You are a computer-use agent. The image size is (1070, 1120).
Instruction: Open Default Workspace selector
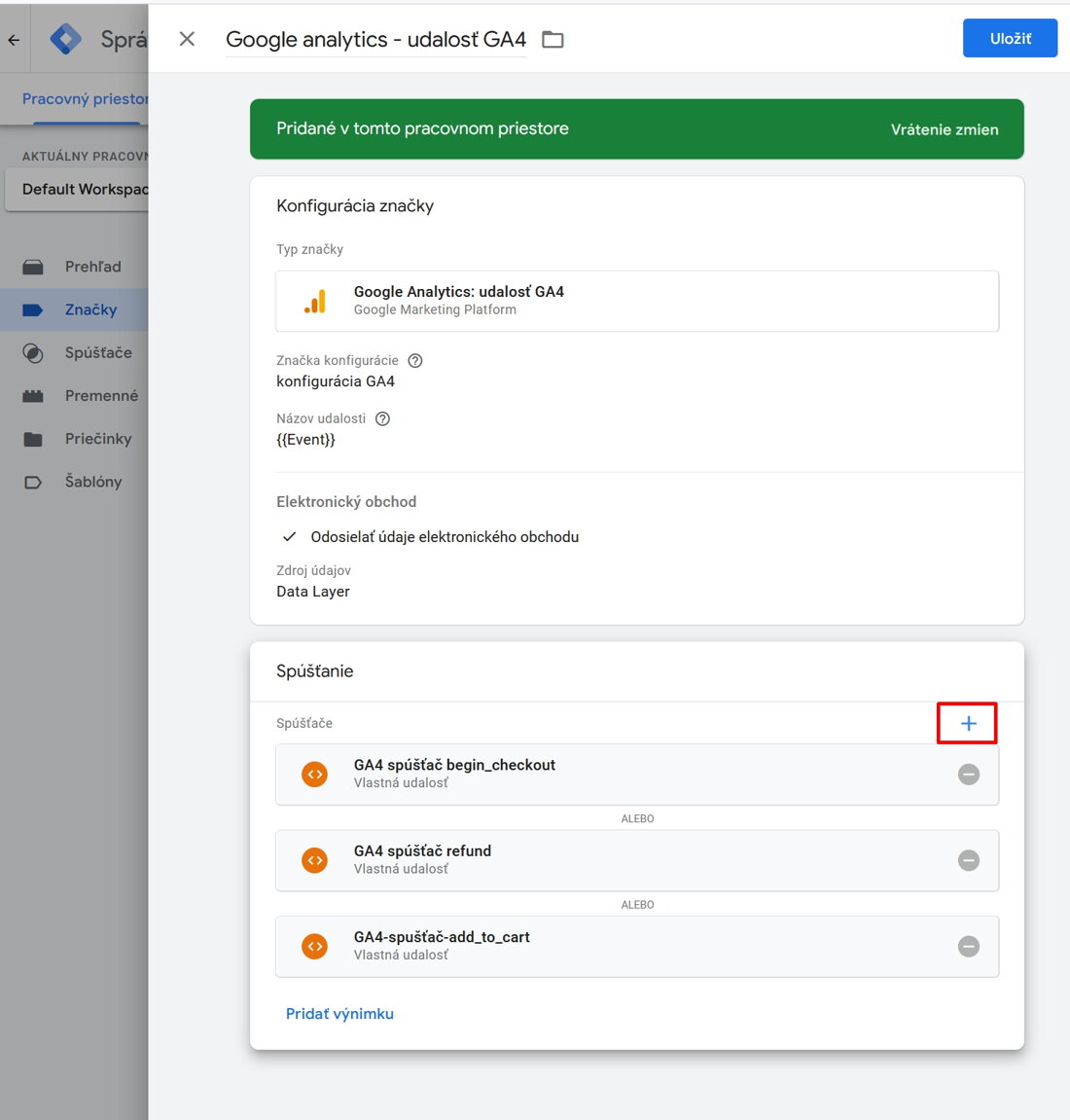point(77,190)
